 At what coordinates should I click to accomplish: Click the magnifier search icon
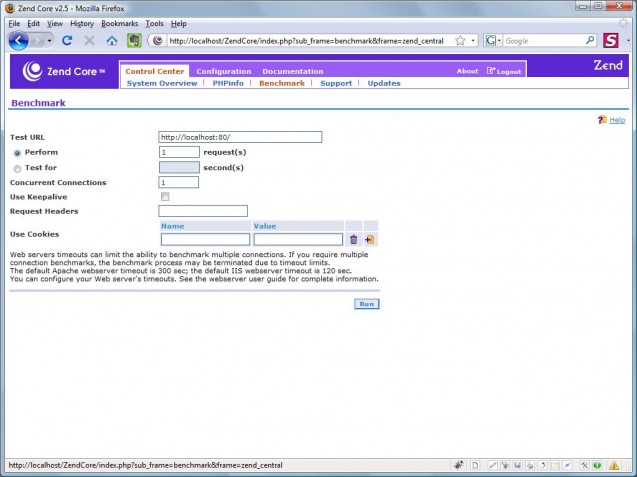(590, 40)
